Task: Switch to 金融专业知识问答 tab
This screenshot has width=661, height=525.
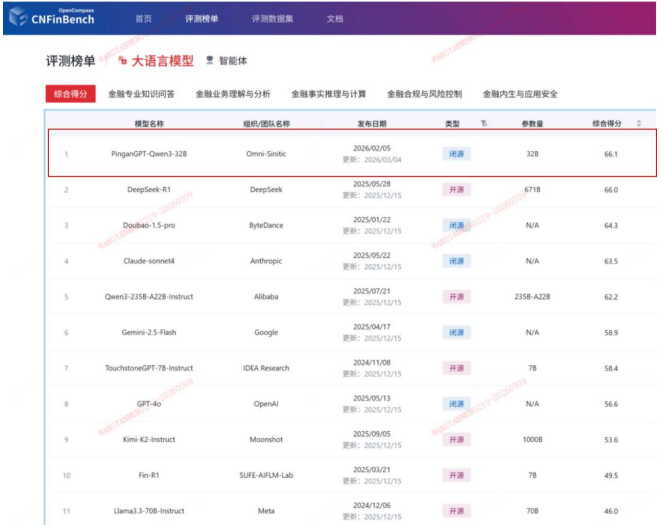Action: 141,94
